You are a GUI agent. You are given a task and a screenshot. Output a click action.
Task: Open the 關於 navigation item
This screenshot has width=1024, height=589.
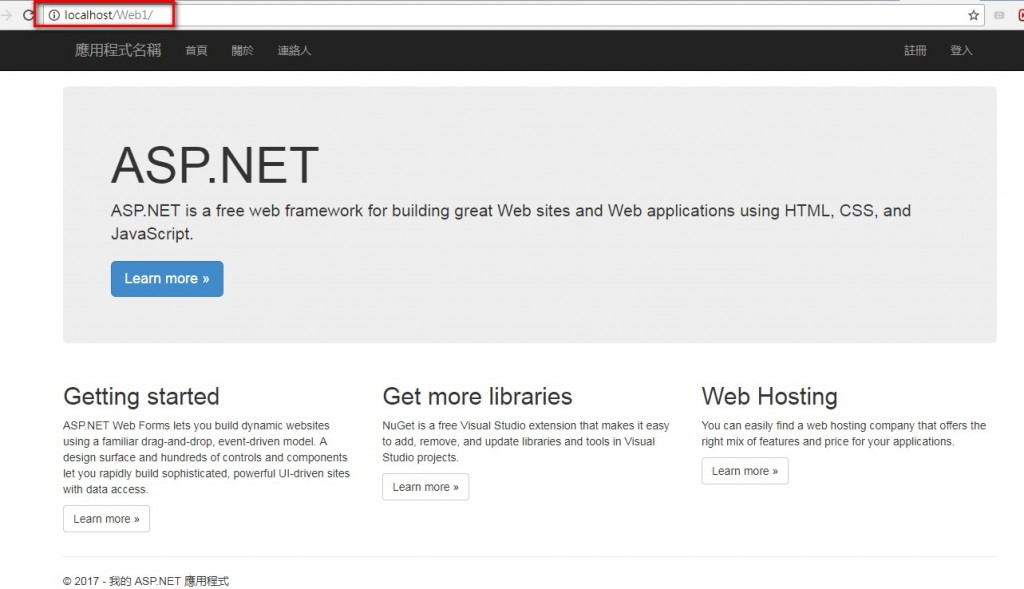tap(242, 50)
